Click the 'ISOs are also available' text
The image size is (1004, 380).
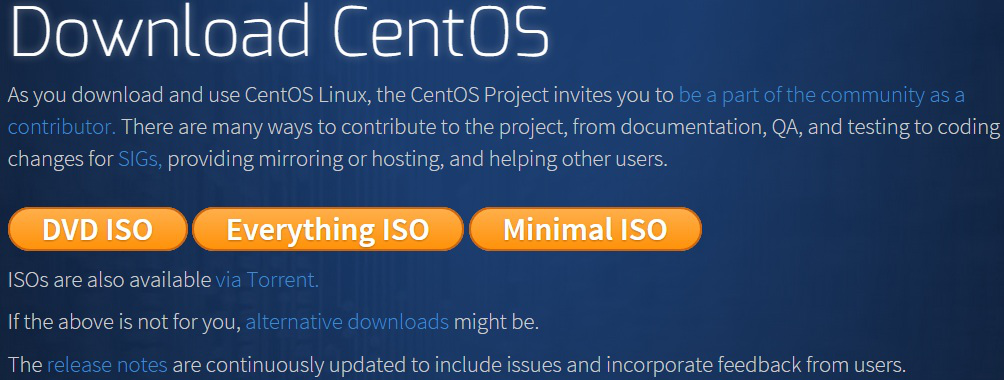(x=109, y=280)
